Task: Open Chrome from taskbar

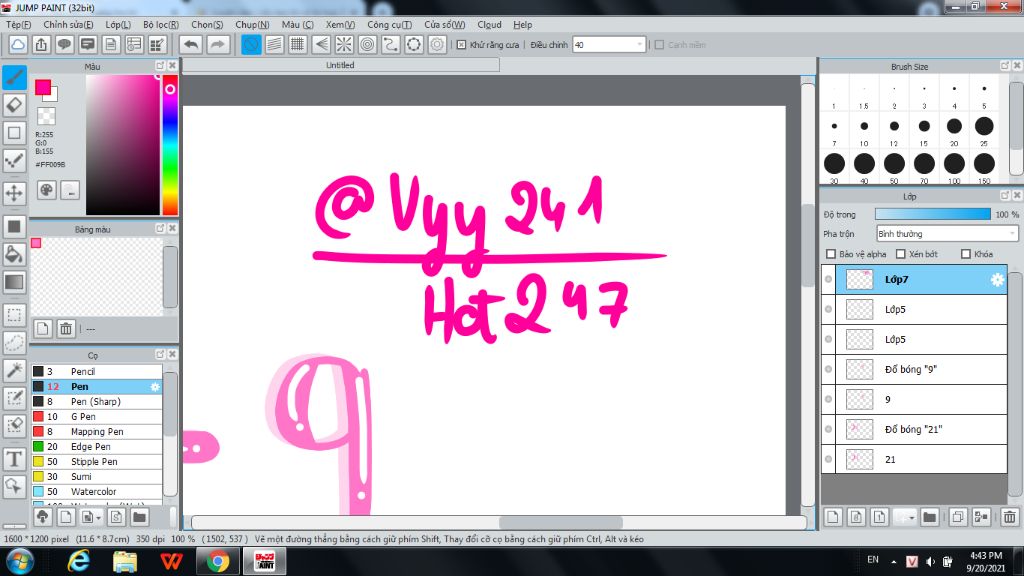Action: (218, 562)
